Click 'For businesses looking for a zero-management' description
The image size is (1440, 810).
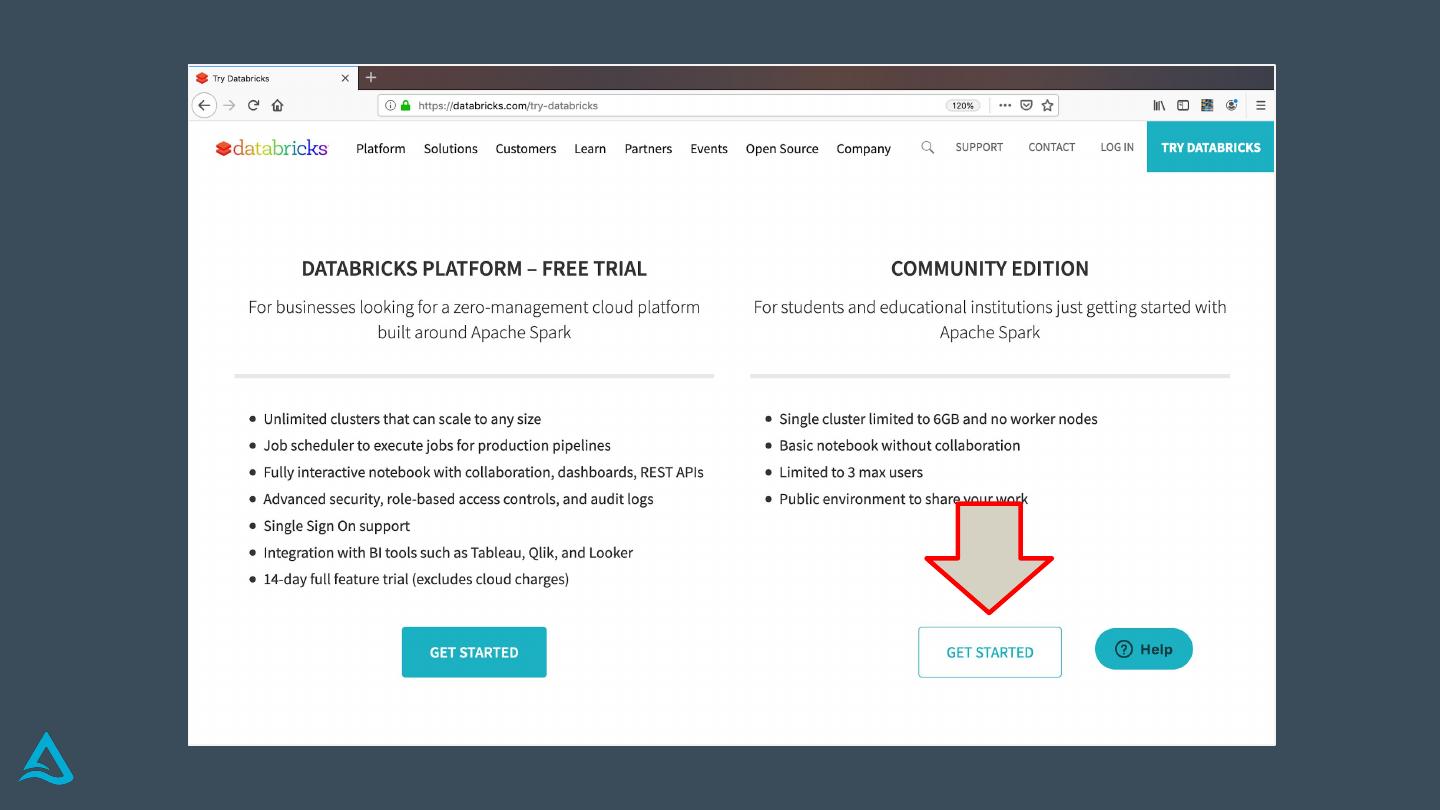pos(474,319)
